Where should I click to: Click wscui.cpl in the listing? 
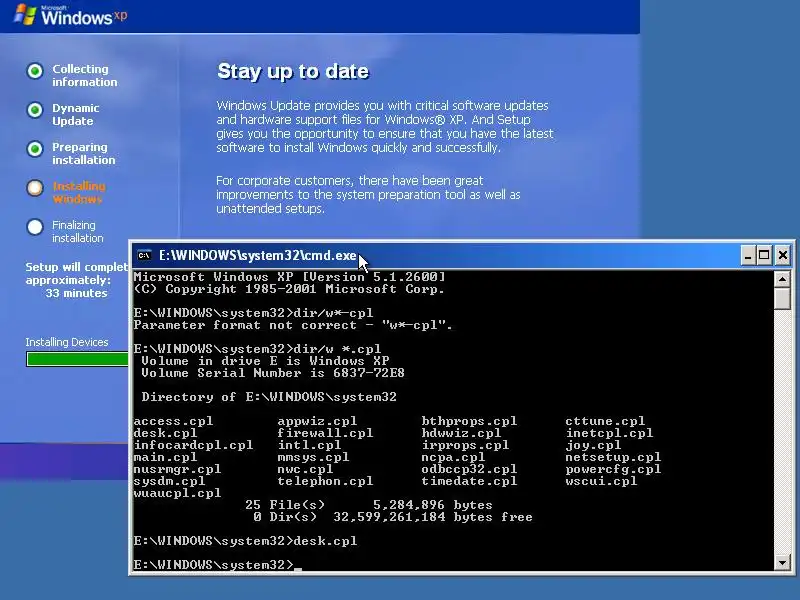[602, 481]
